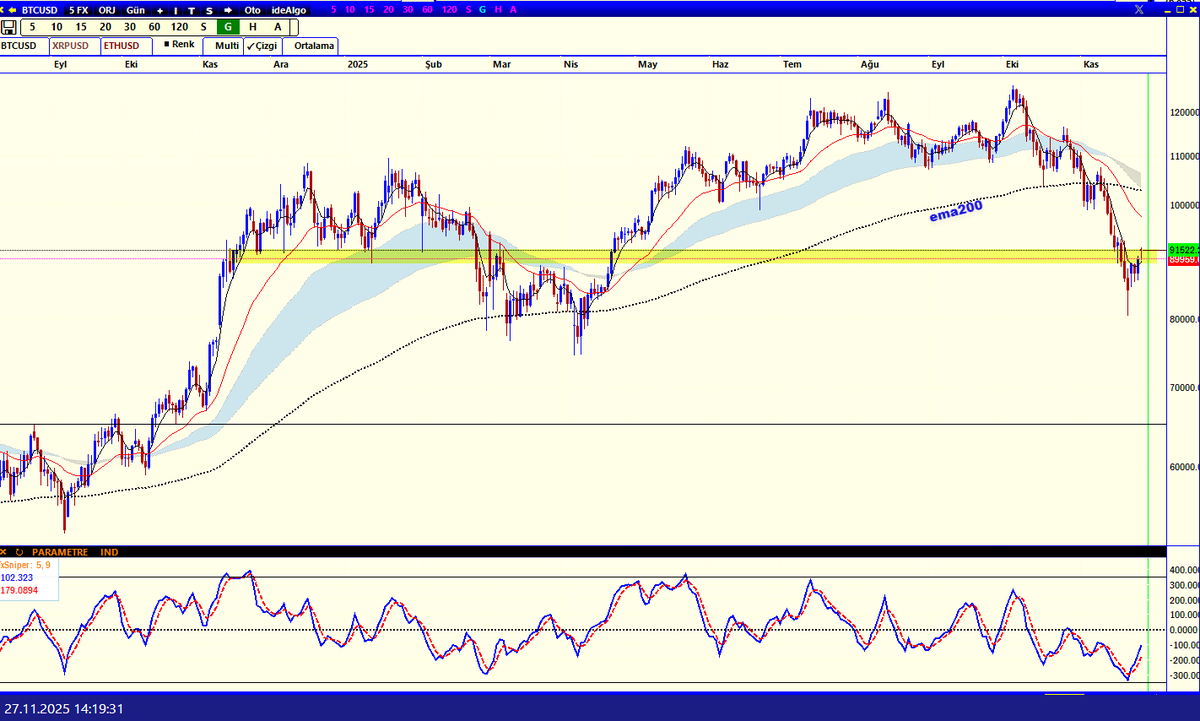Click the 91522 price tag on right axis
The height and width of the screenshot is (721, 1200).
tap(1183, 249)
